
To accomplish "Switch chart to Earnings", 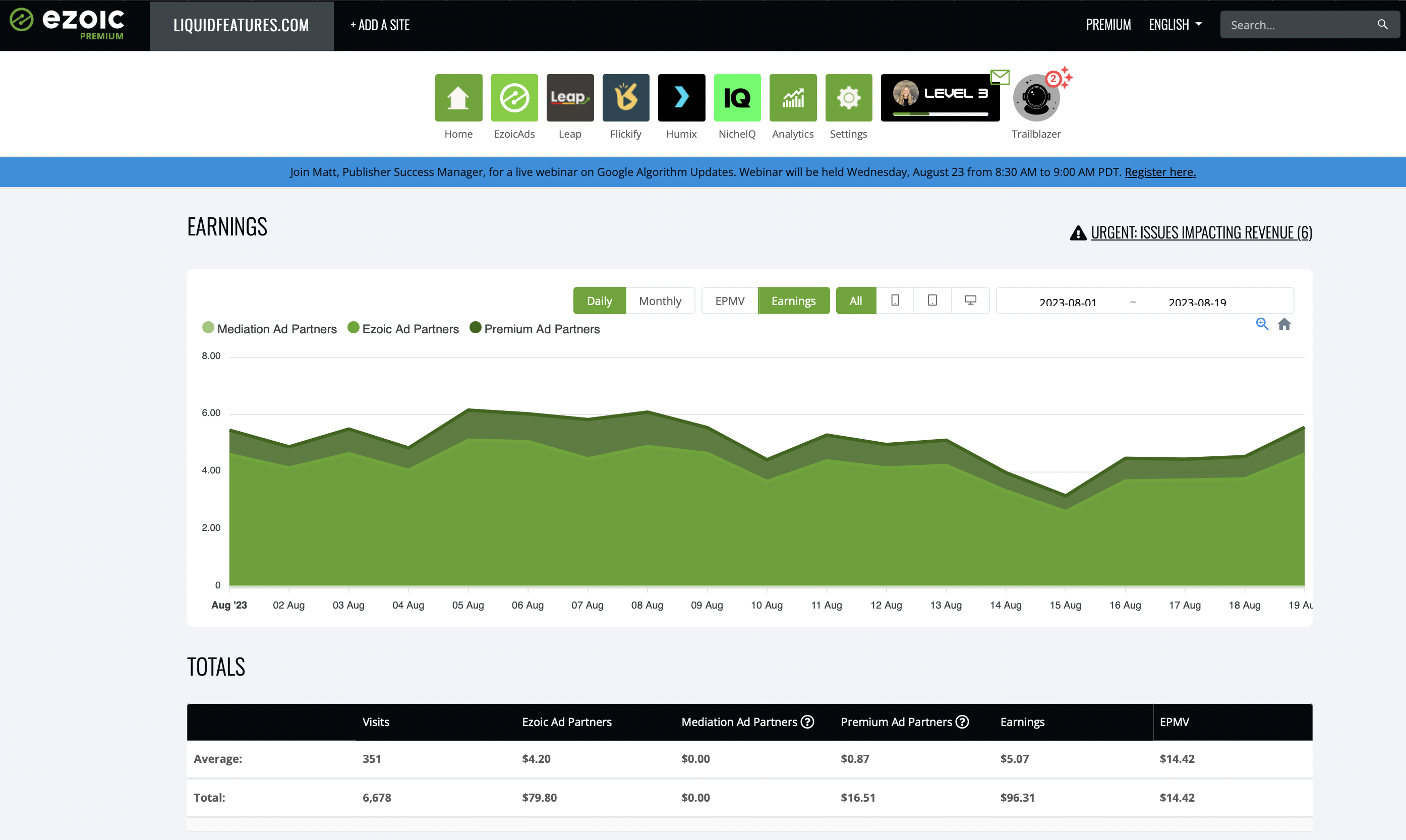I will [794, 301].
